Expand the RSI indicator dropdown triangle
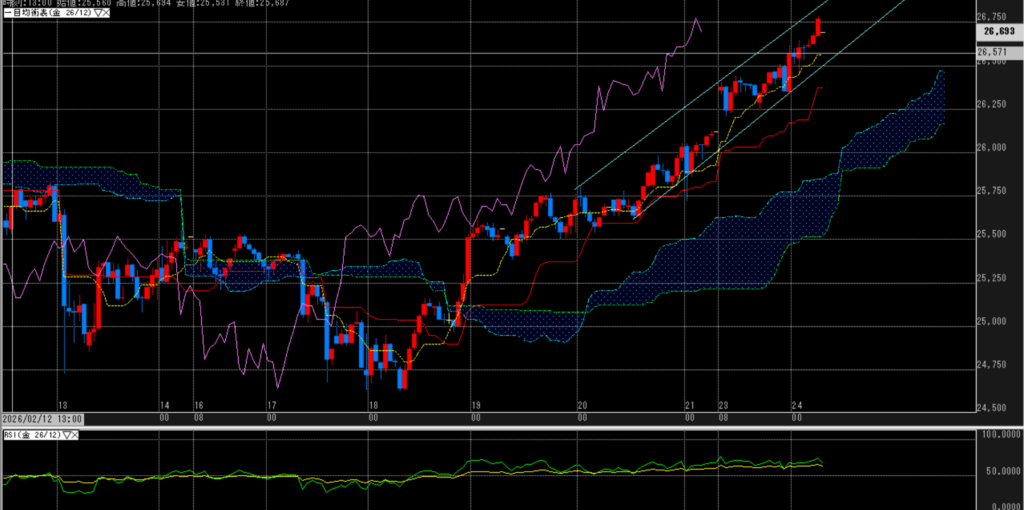This screenshot has width=1024, height=510. (x=65, y=436)
